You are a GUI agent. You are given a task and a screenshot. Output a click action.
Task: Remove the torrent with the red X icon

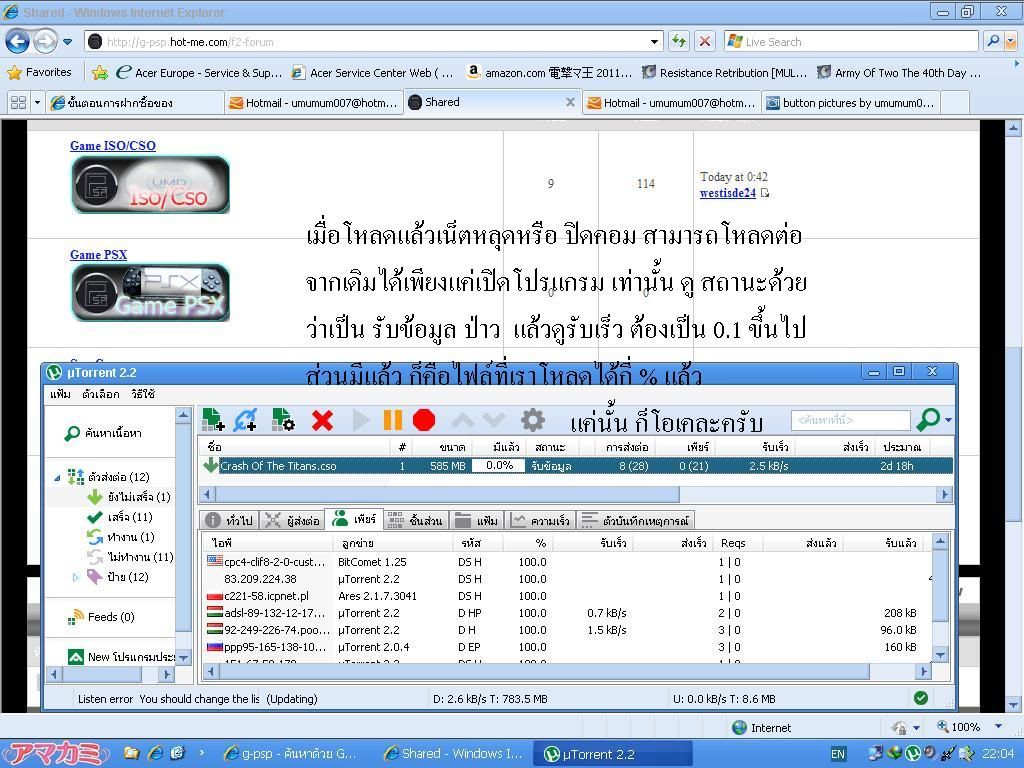[x=323, y=421]
